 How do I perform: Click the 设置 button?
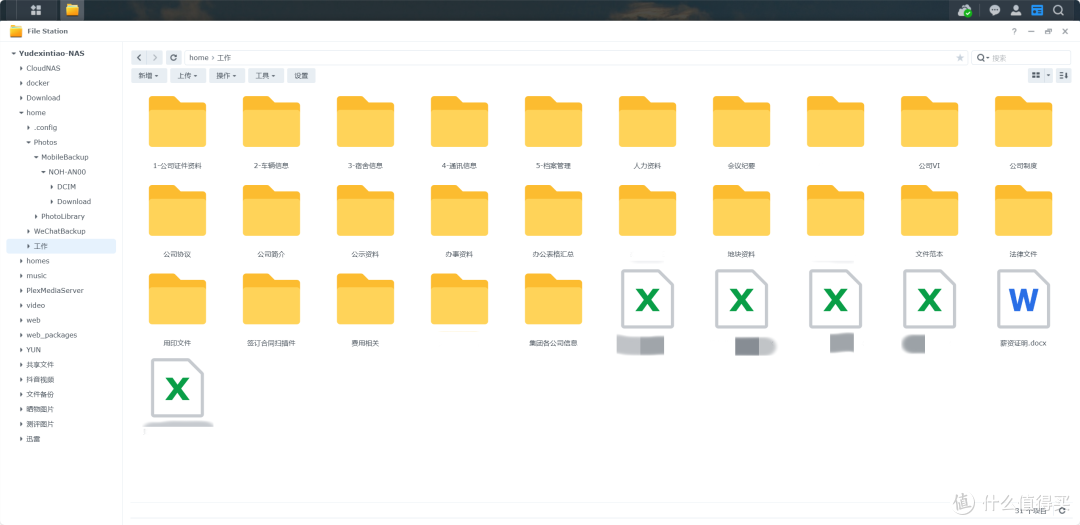(301, 76)
